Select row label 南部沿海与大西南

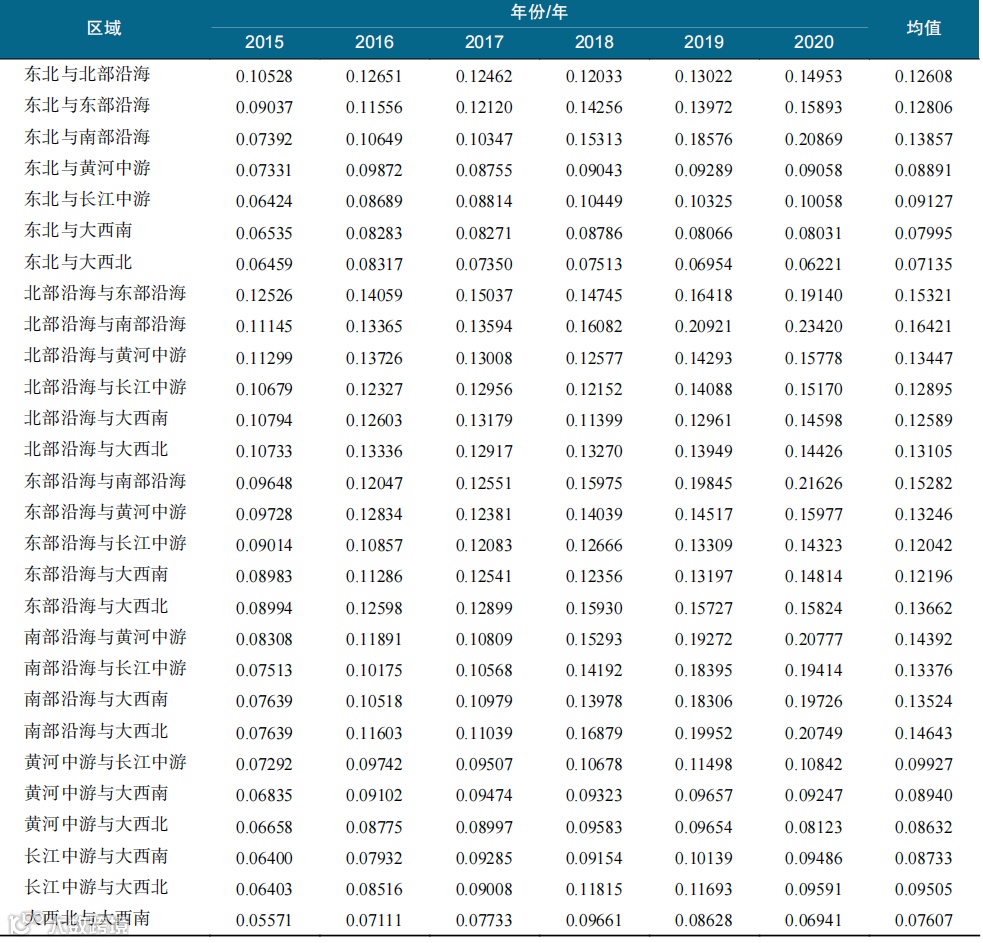[97, 699]
